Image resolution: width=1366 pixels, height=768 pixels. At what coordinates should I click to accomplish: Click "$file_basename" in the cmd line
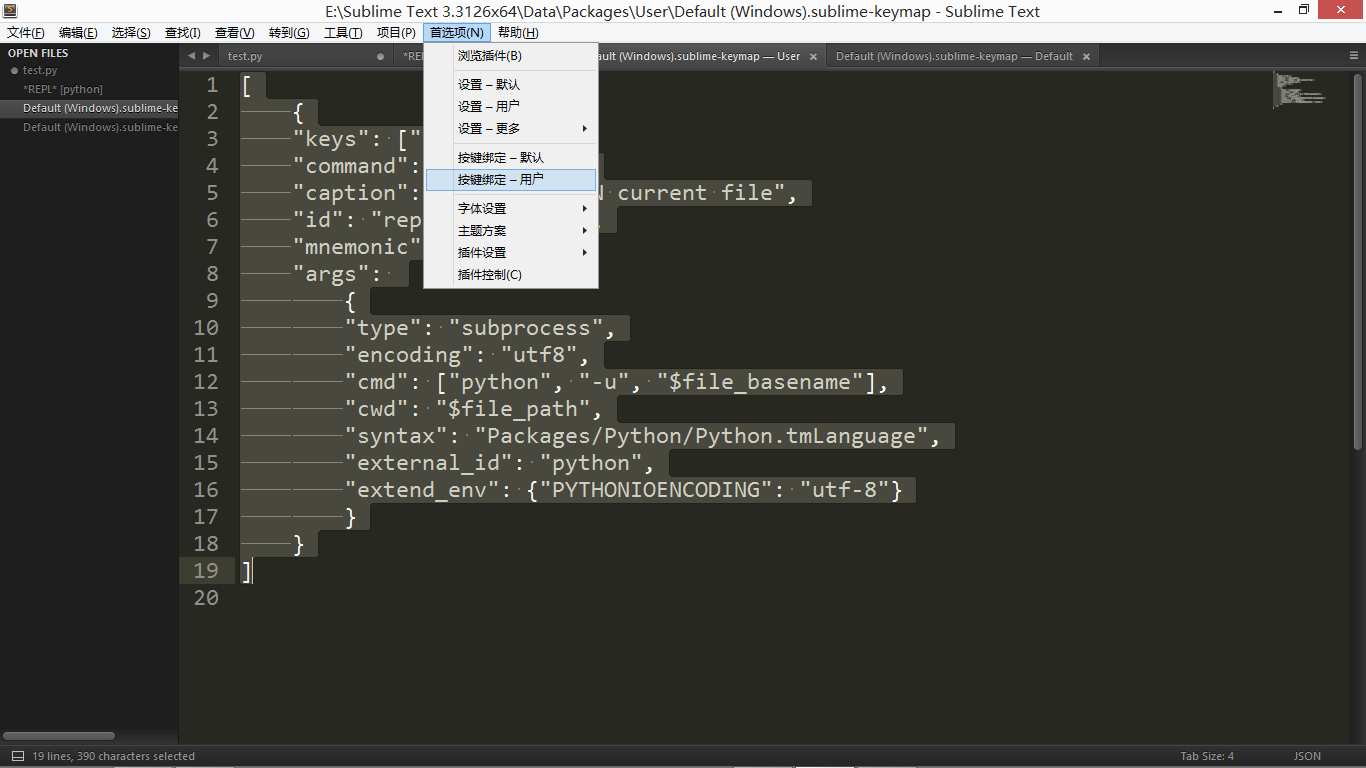tap(760, 382)
